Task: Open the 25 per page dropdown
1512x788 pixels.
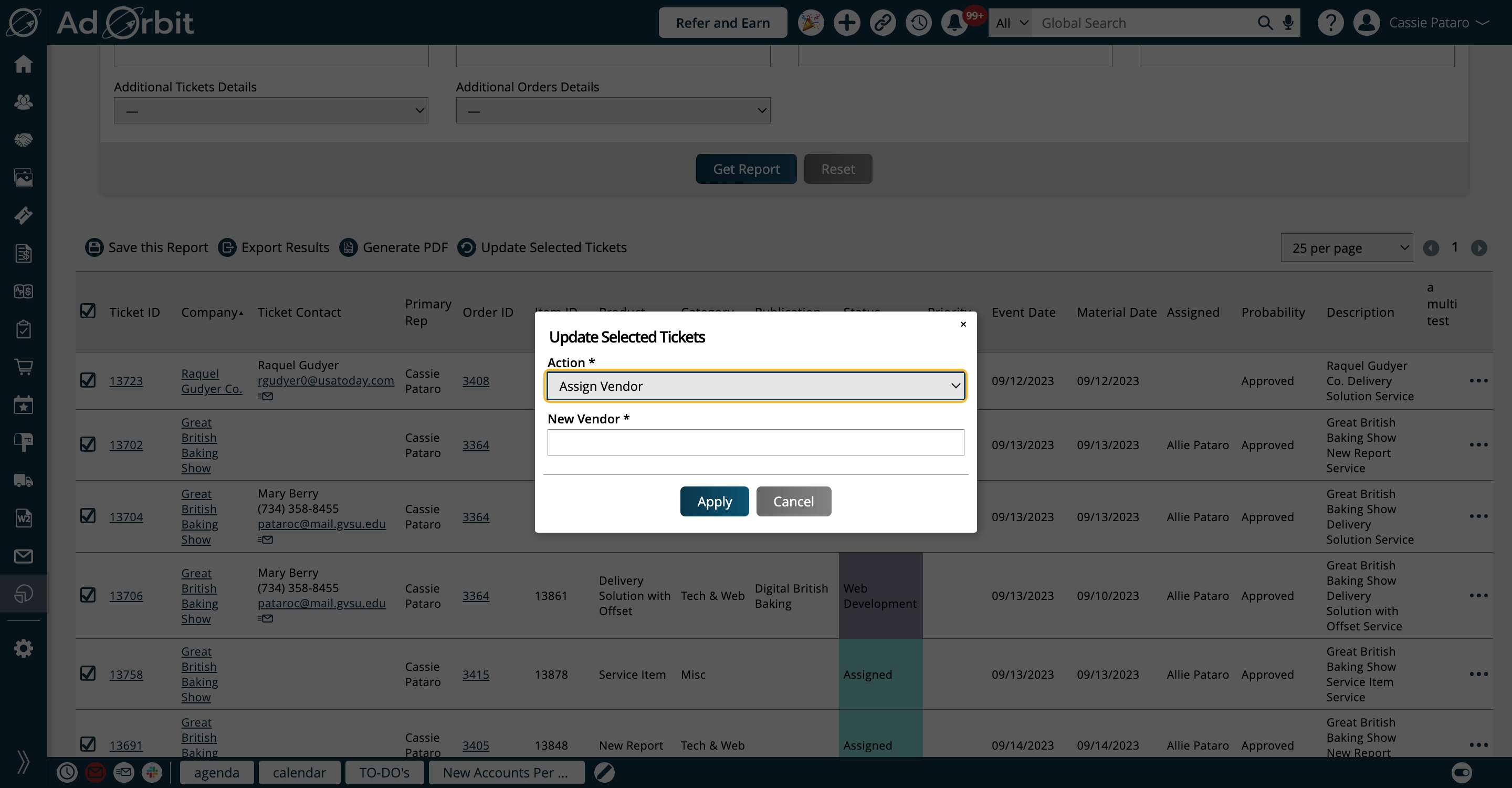Action: pyautogui.click(x=1347, y=248)
